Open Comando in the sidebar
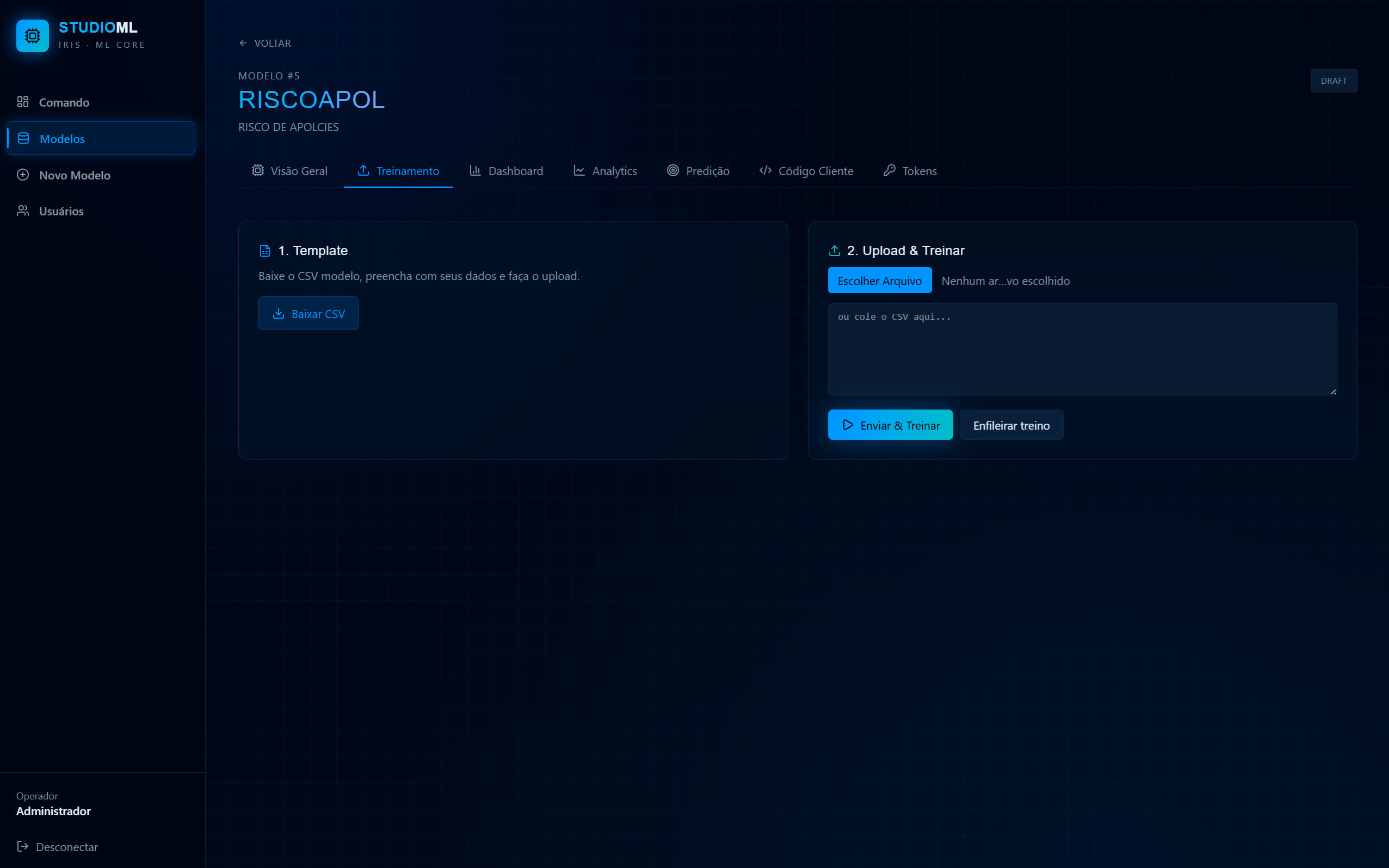1389x868 pixels. [x=101, y=102]
